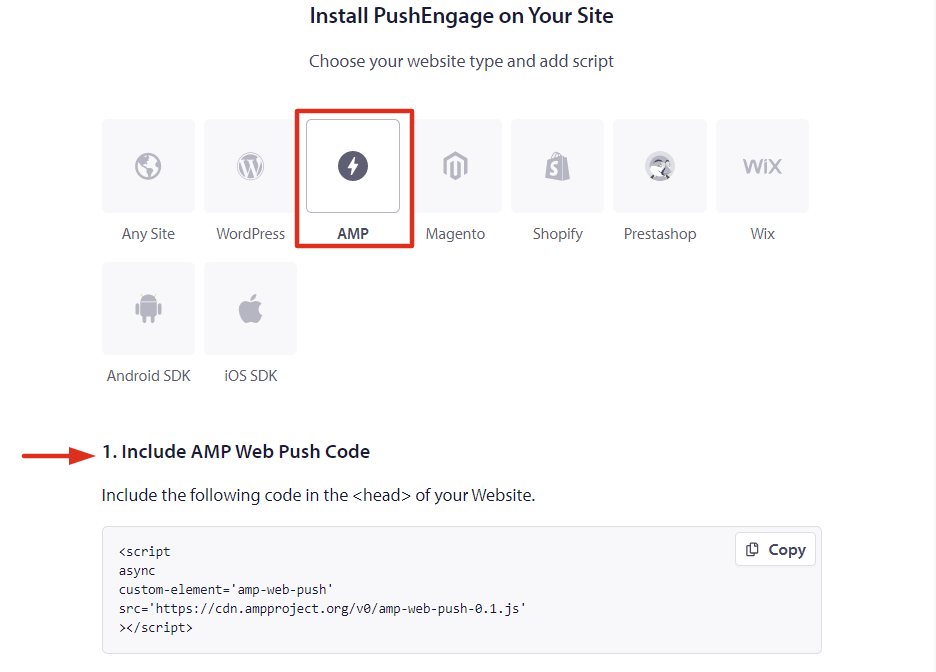Click the AMP label text
The height and width of the screenshot is (672, 936).
coord(353,234)
